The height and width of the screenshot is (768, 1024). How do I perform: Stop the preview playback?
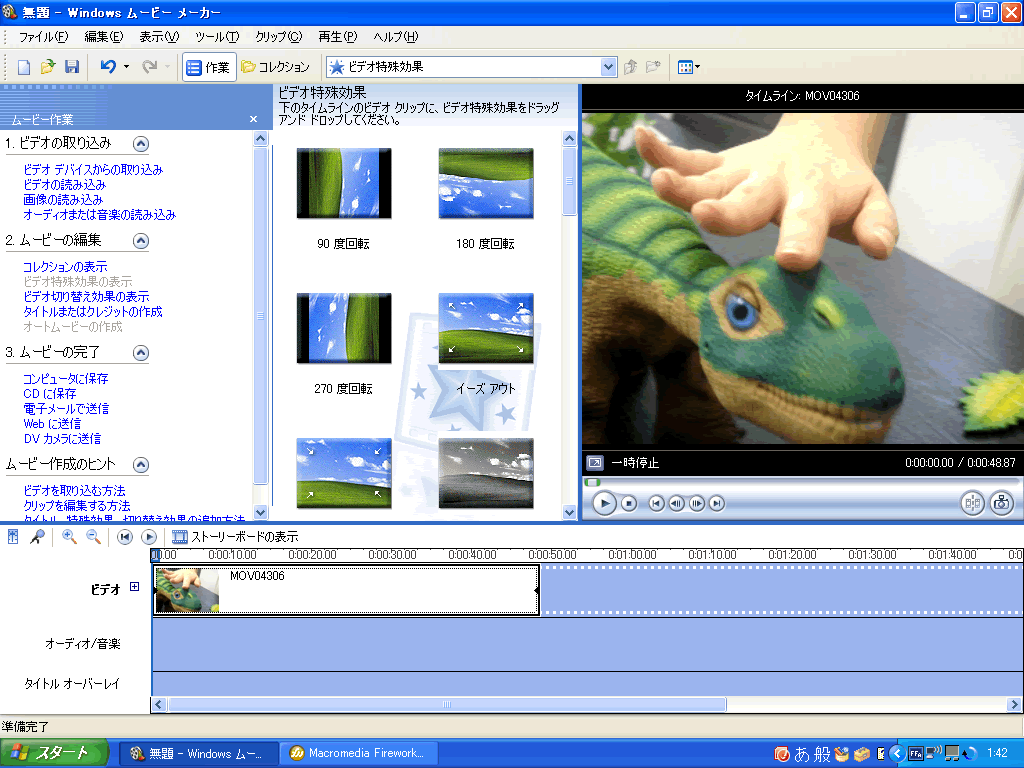pos(629,504)
